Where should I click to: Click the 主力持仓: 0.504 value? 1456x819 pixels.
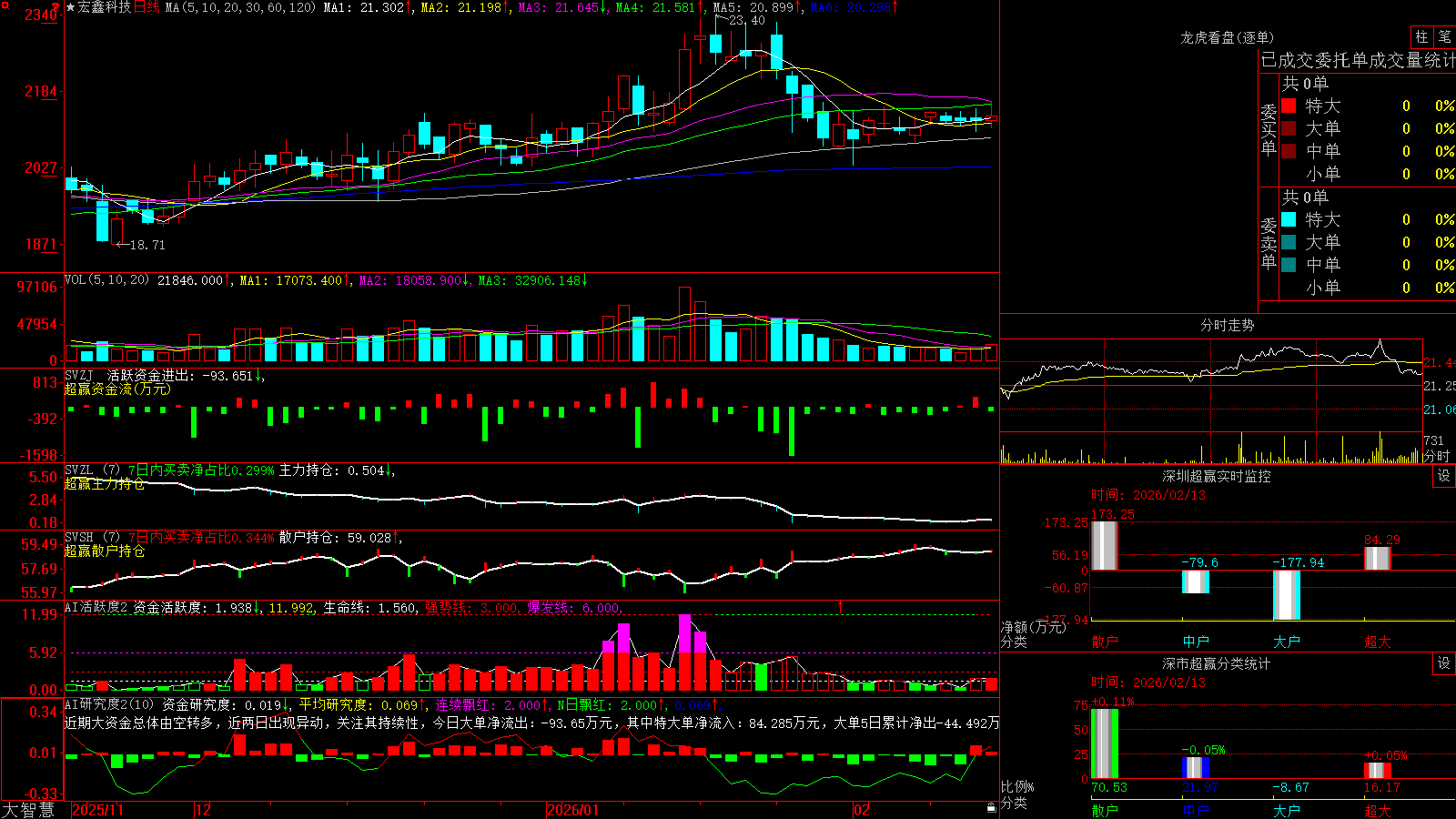pos(334,470)
